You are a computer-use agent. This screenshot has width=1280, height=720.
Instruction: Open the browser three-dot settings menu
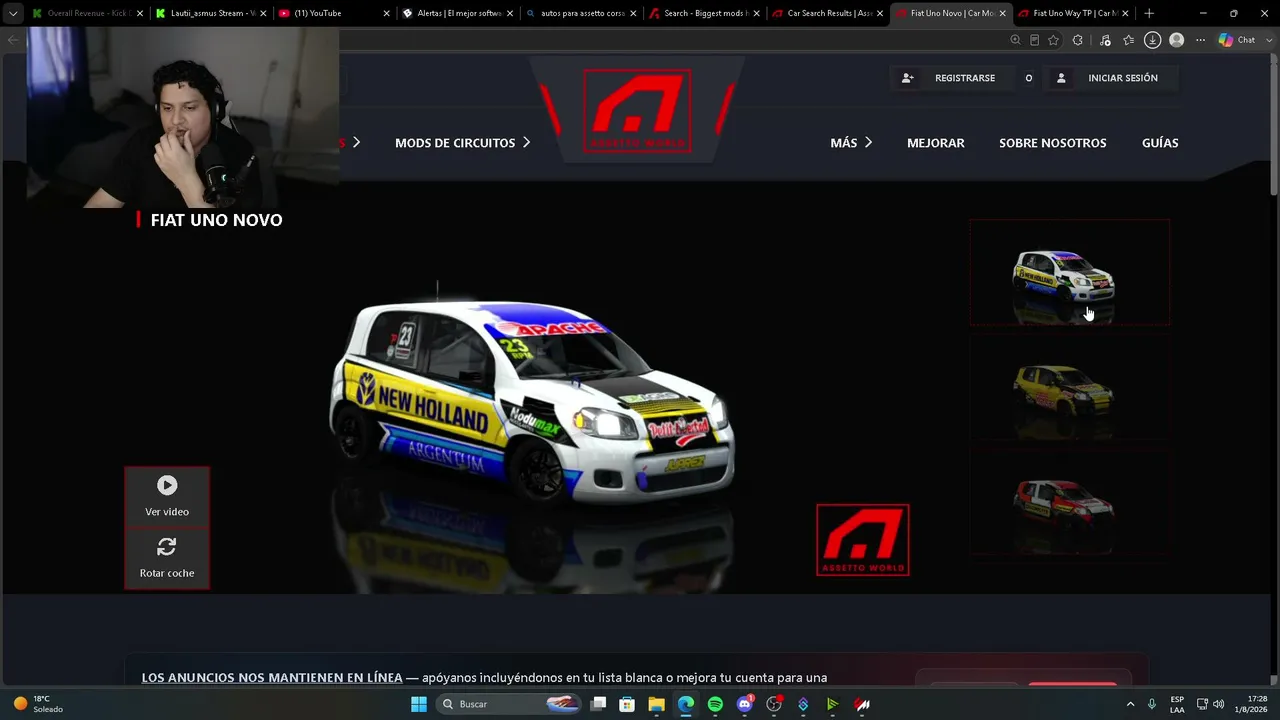(x=1200, y=40)
